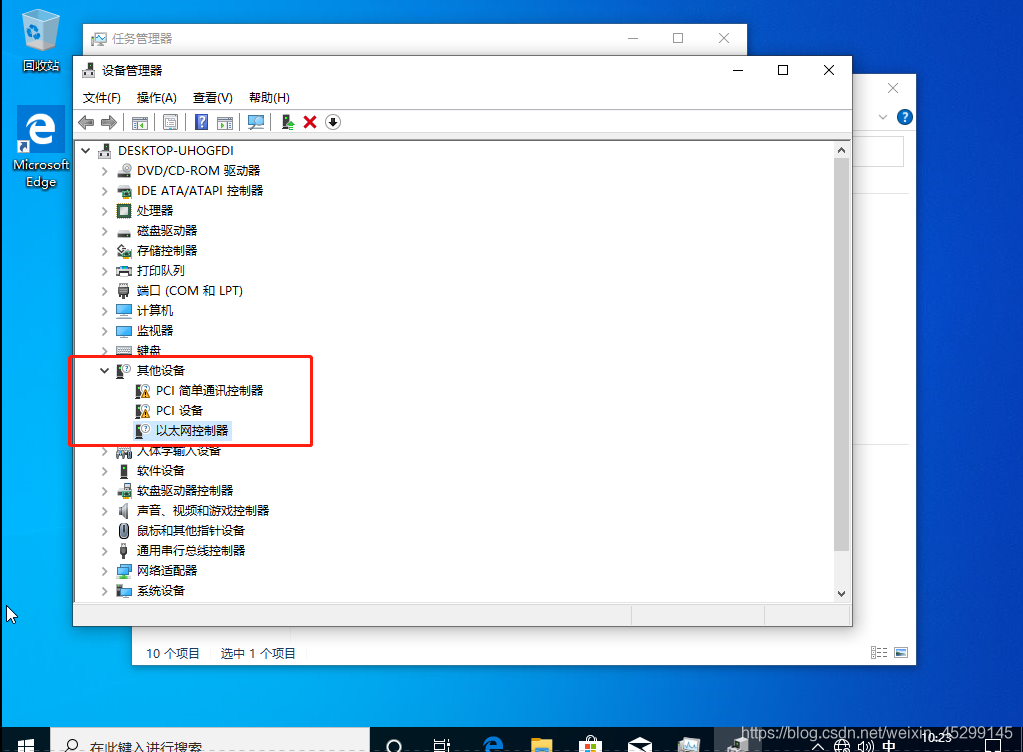This screenshot has width=1023, height=752.
Task: Click the down-arrow Disable device icon
Action: point(333,122)
